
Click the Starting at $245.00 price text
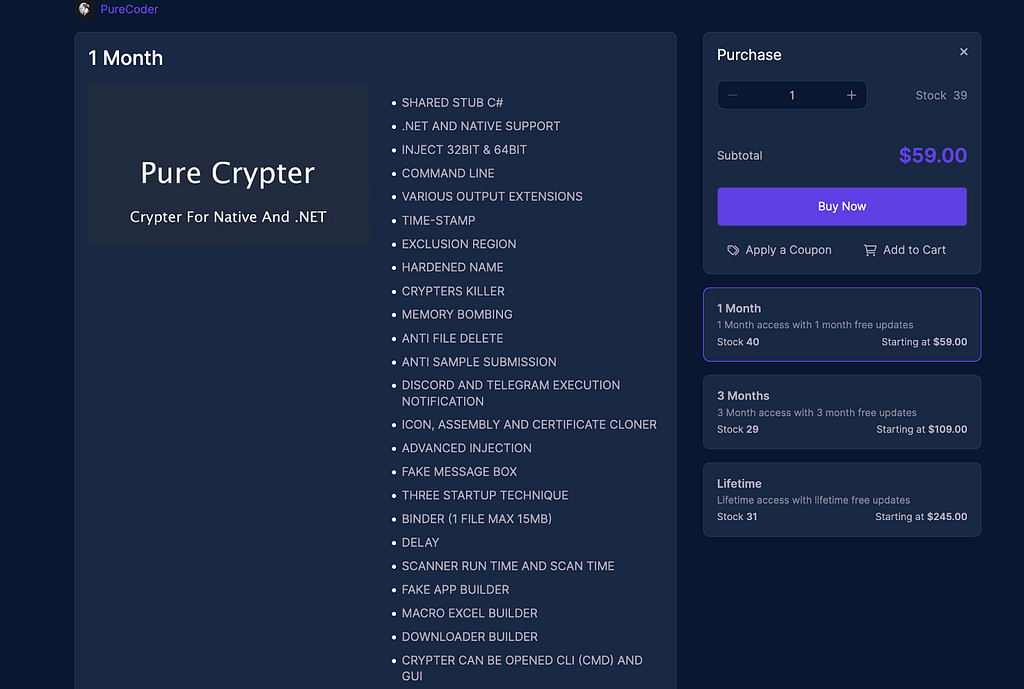click(922, 517)
